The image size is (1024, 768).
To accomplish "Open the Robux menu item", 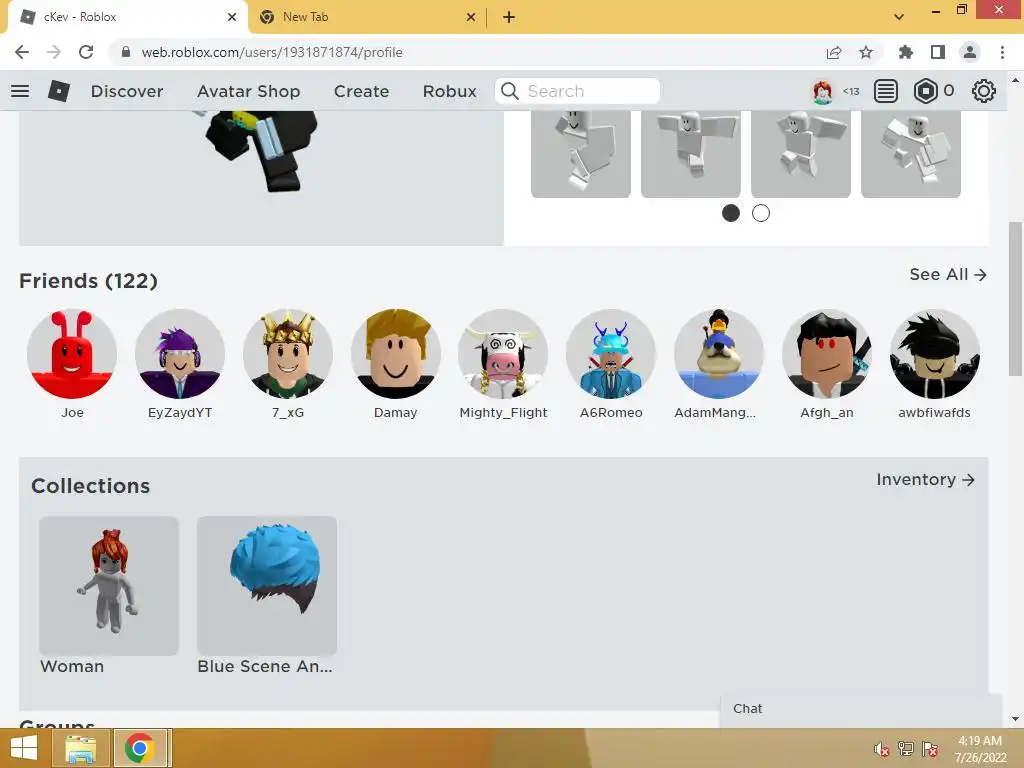I will tap(449, 91).
